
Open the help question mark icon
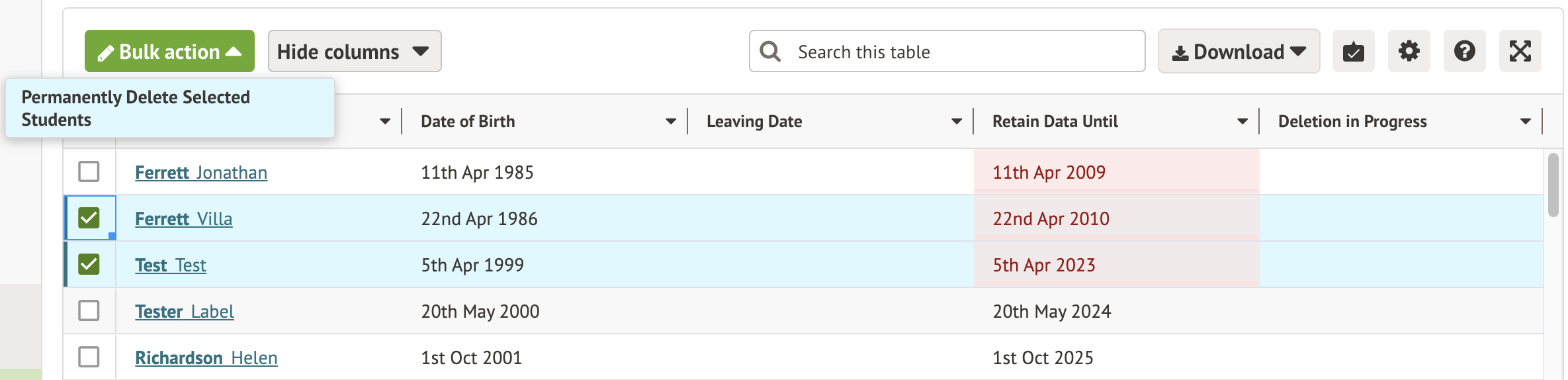click(x=1464, y=52)
